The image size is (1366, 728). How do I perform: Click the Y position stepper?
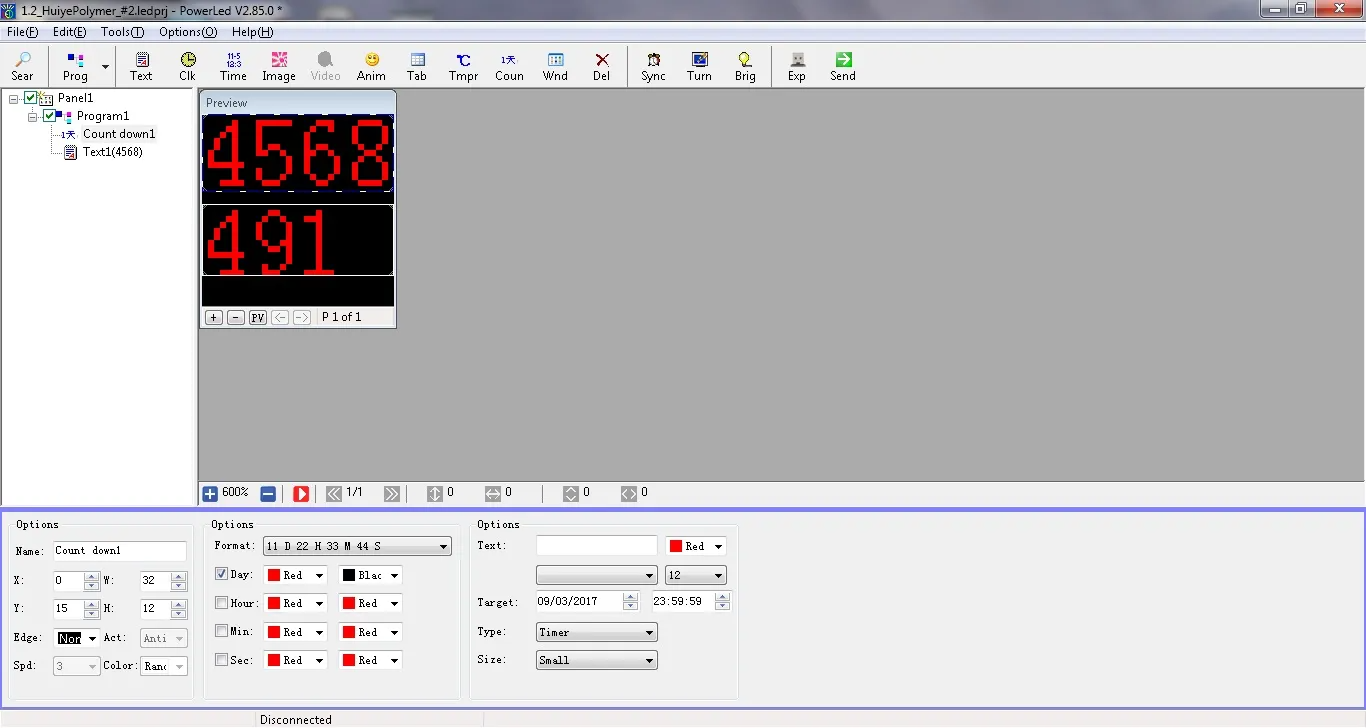(92, 608)
